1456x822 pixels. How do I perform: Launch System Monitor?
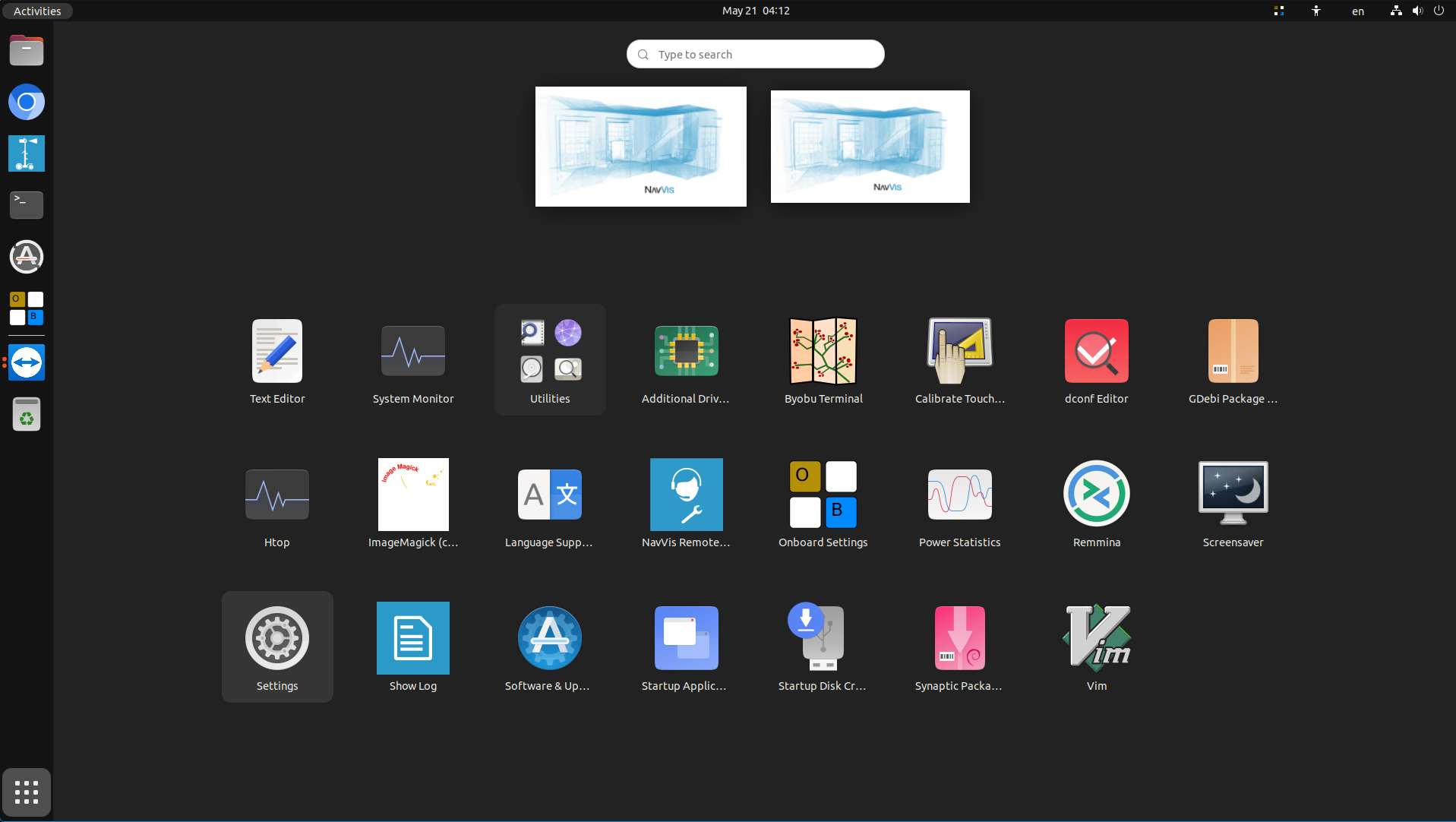point(413,360)
